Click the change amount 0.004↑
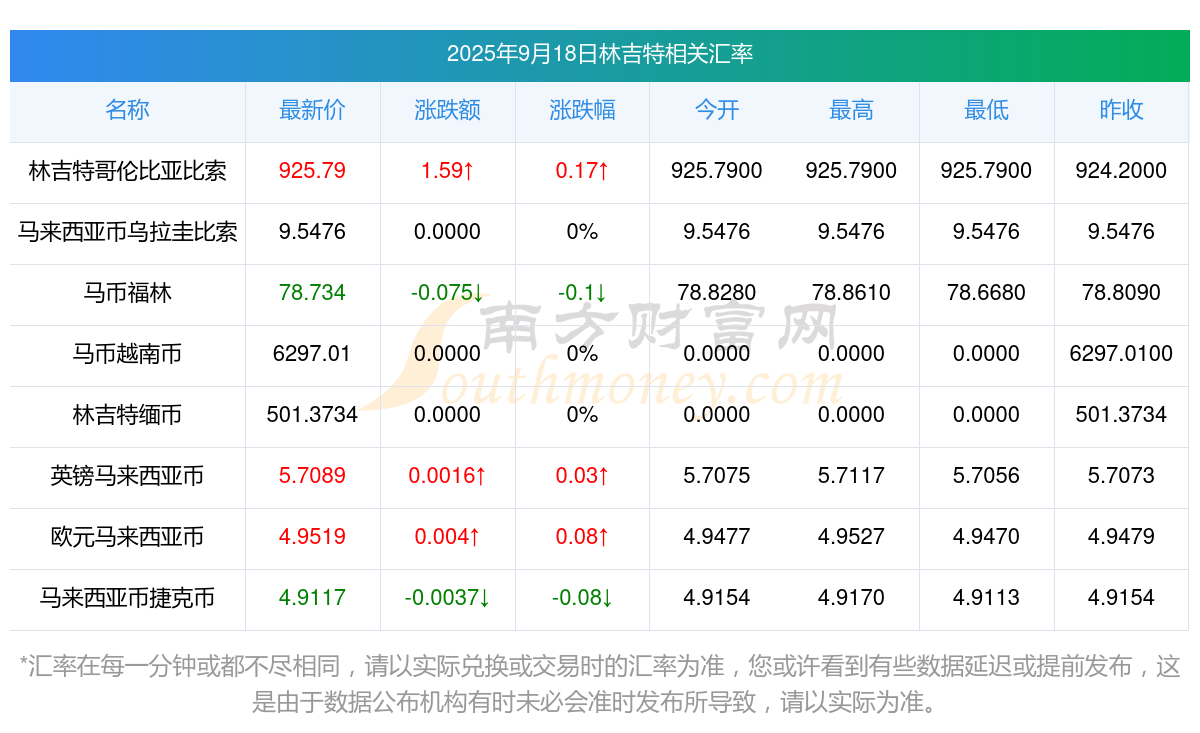Image resolution: width=1200 pixels, height=733 pixels. [447, 537]
